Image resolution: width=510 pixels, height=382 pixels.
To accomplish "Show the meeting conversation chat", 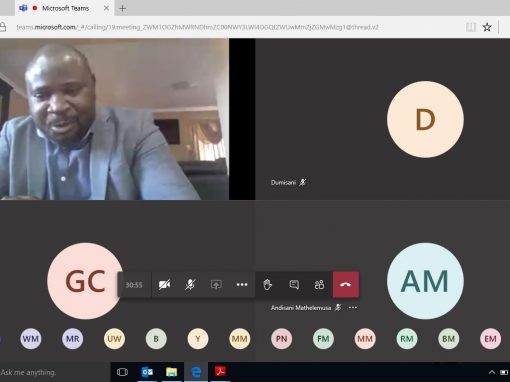I will (294, 285).
